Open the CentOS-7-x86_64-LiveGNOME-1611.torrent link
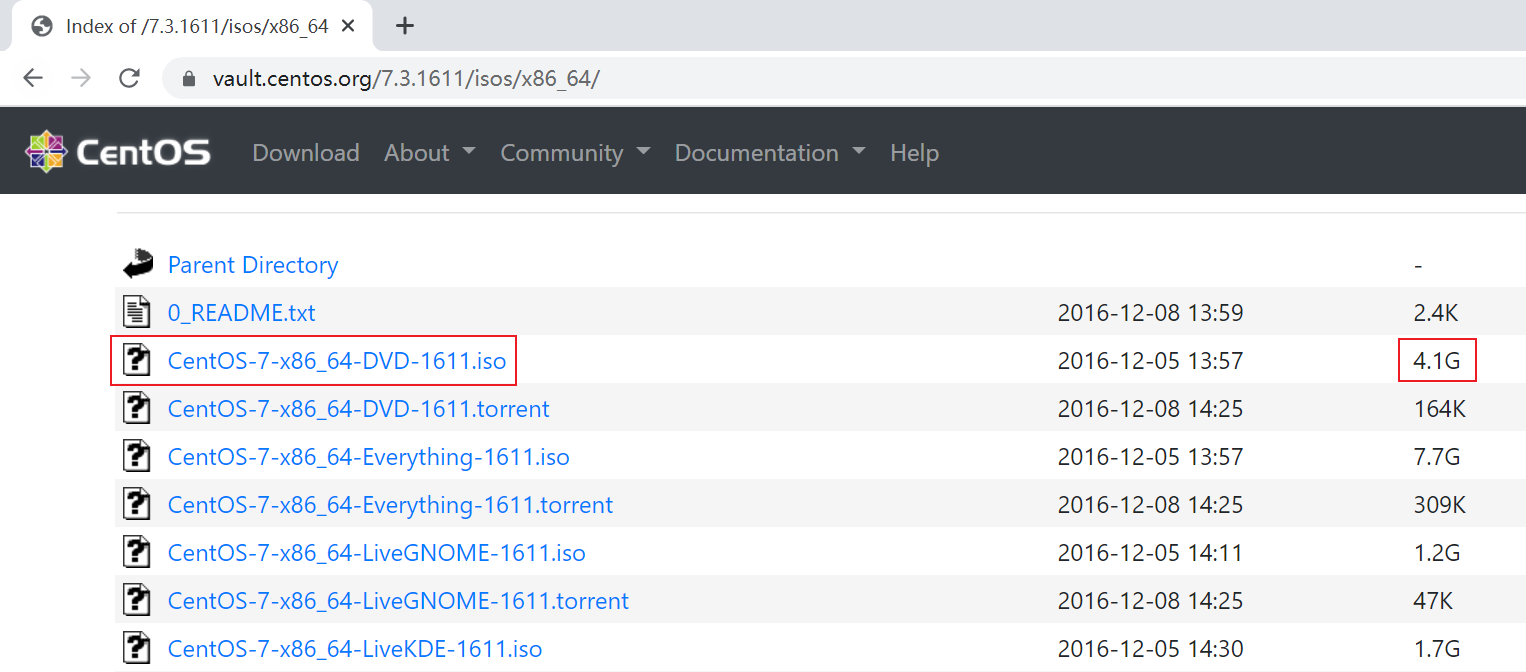This screenshot has height=672, width=1526. click(399, 601)
